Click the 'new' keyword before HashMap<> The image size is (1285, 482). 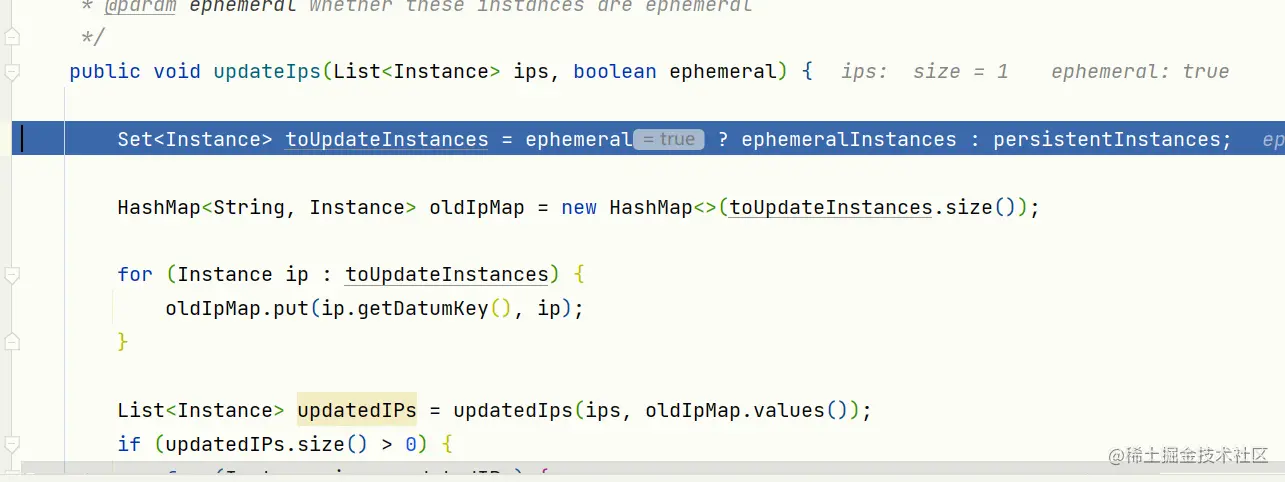(x=579, y=208)
